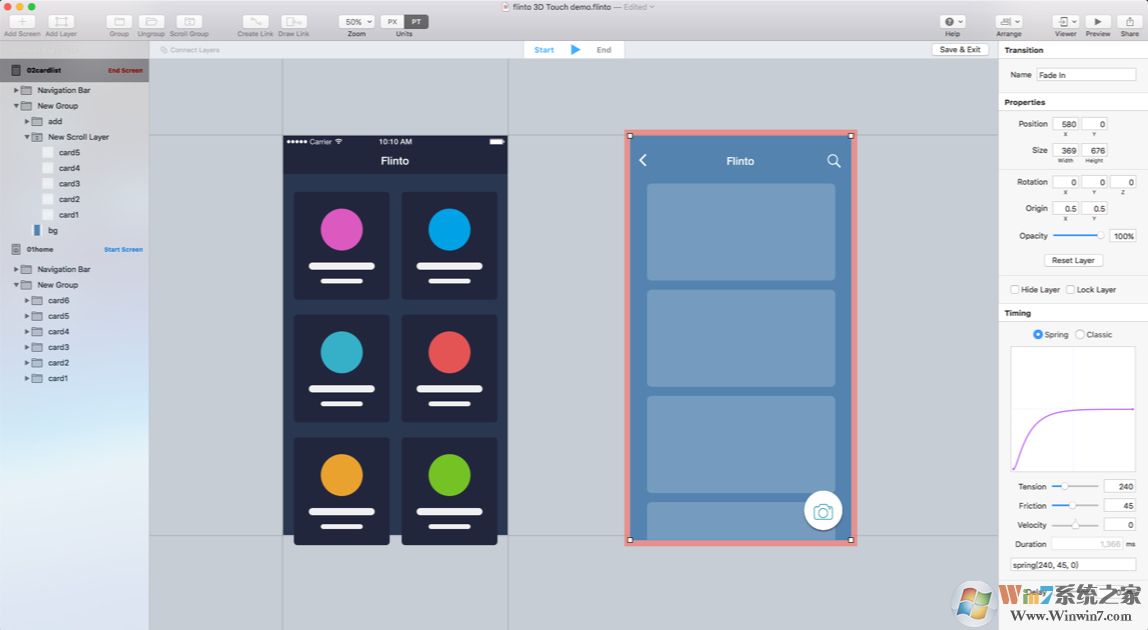Adjust the Opacity slider

coord(1079,235)
